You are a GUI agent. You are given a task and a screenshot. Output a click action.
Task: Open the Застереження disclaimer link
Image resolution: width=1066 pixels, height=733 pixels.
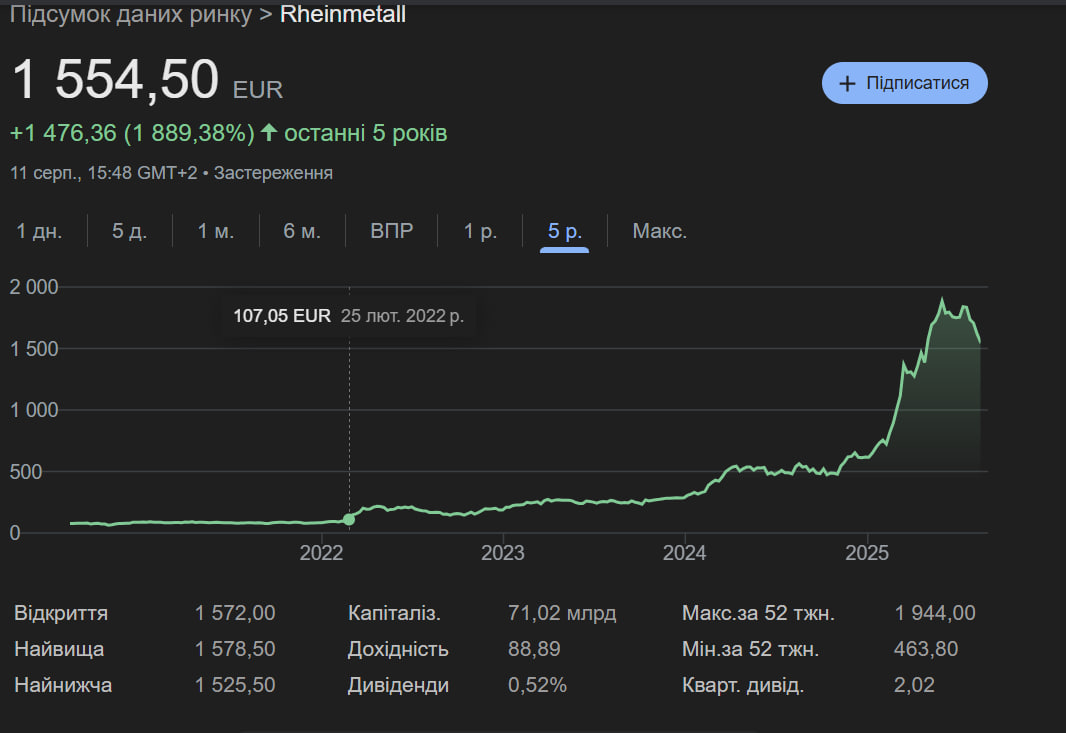(x=273, y=173)
